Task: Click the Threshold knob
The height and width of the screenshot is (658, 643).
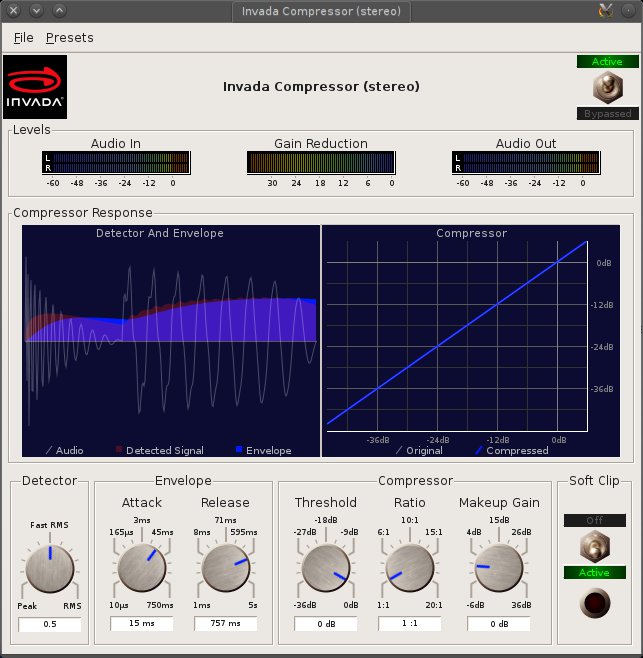Action: [325, 568]
